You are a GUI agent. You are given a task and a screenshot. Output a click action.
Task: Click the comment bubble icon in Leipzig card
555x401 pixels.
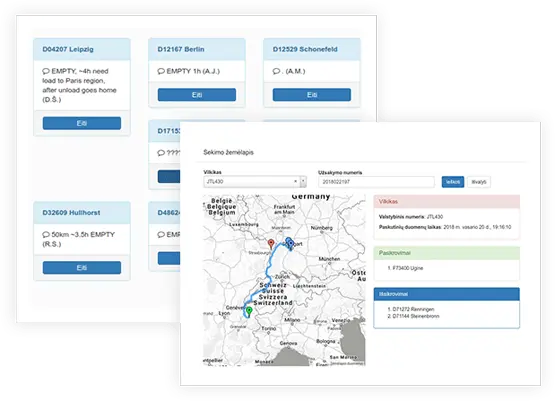46,71
